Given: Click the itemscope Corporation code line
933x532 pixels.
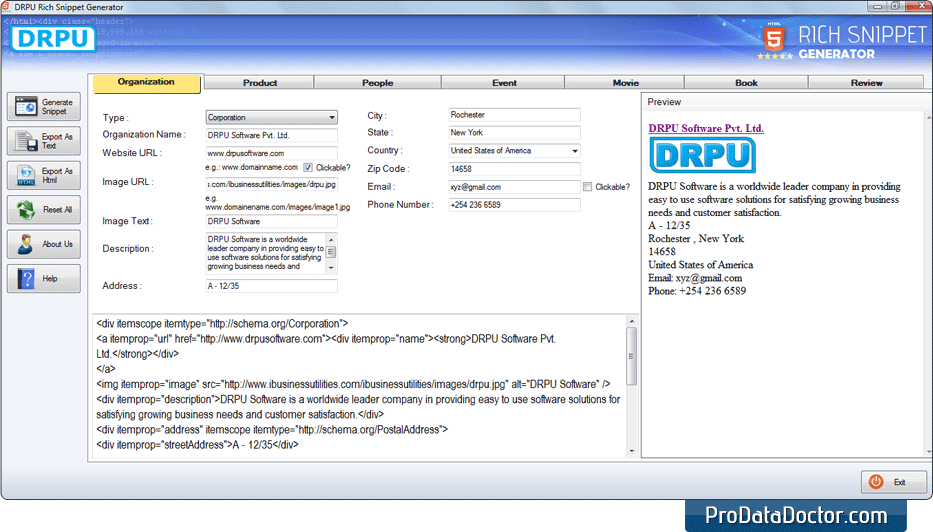Looking at the screenshot, I should 223,324.
